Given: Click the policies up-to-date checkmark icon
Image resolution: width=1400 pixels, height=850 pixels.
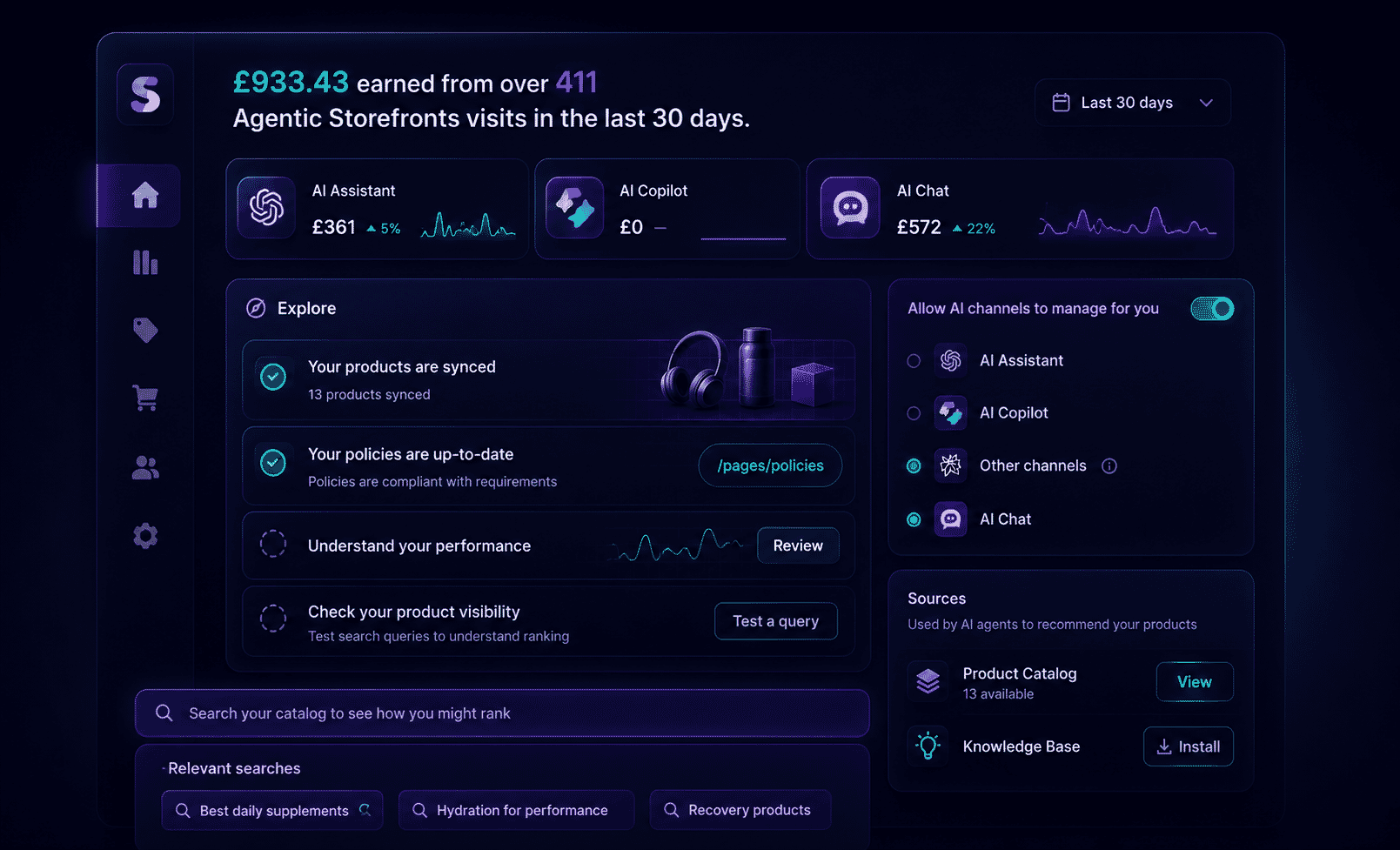Looking at the screenshot, I should [273, 463].
